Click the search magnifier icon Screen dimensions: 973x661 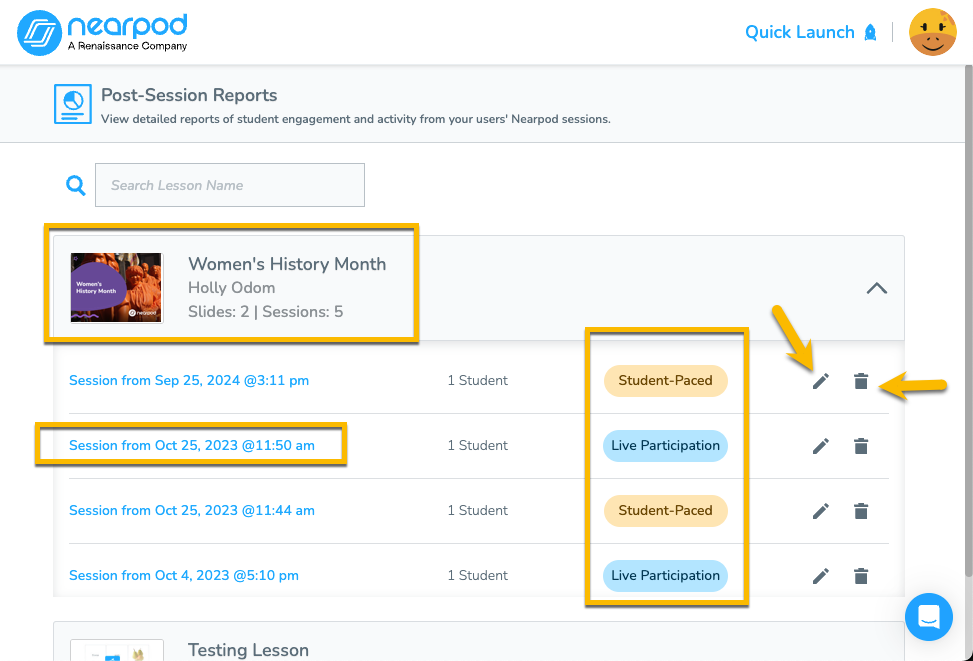pos(76,185)
